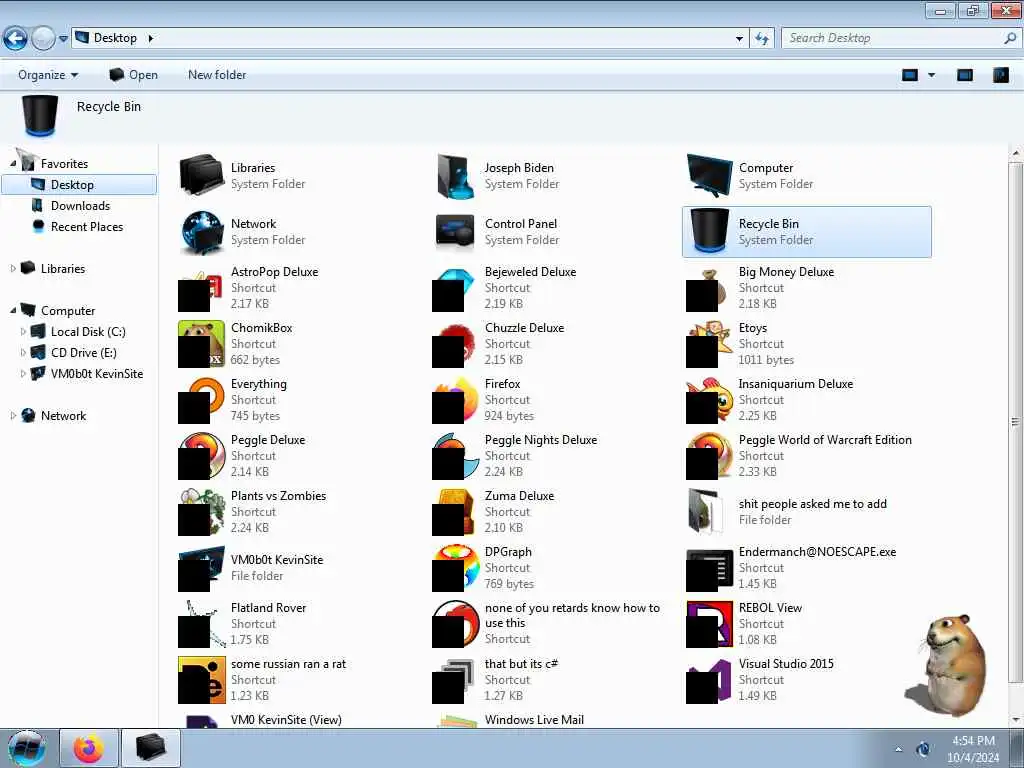Image resolution: width=1024 pixels, height=768 pixels.
Task: Click the Explorer window taskbar button
Action: click(x=151, y=748)
